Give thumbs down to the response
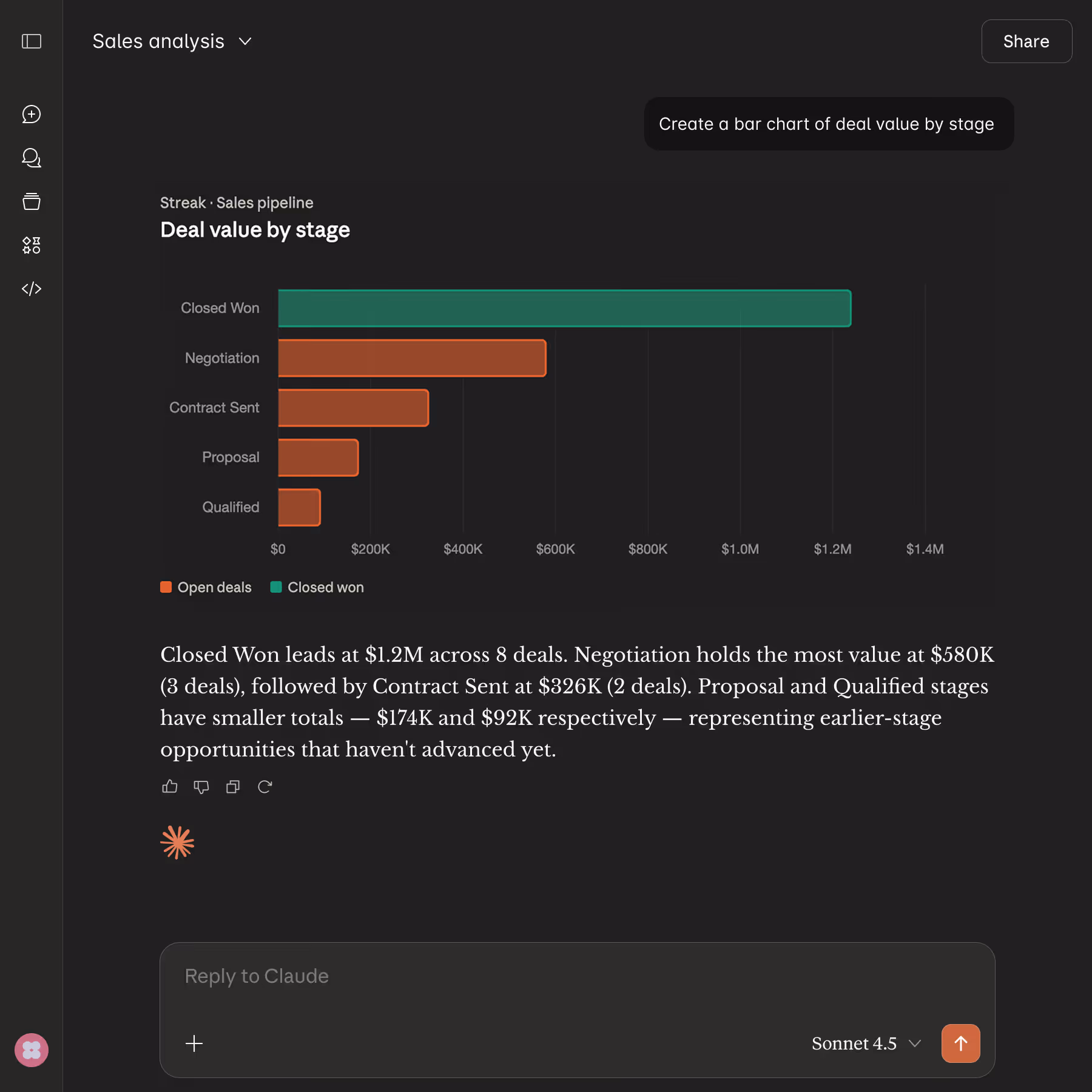The image size is (1092, 1092). 201,787
